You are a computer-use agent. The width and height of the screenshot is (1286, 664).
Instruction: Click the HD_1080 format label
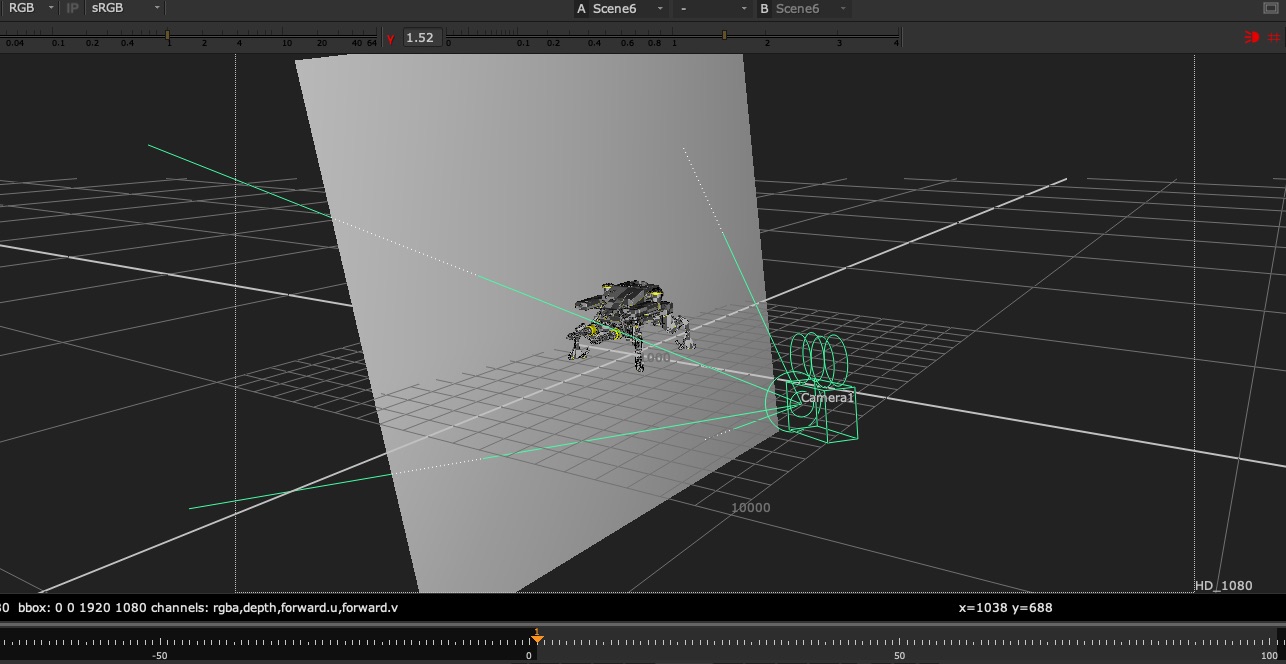coord(1223,586)
